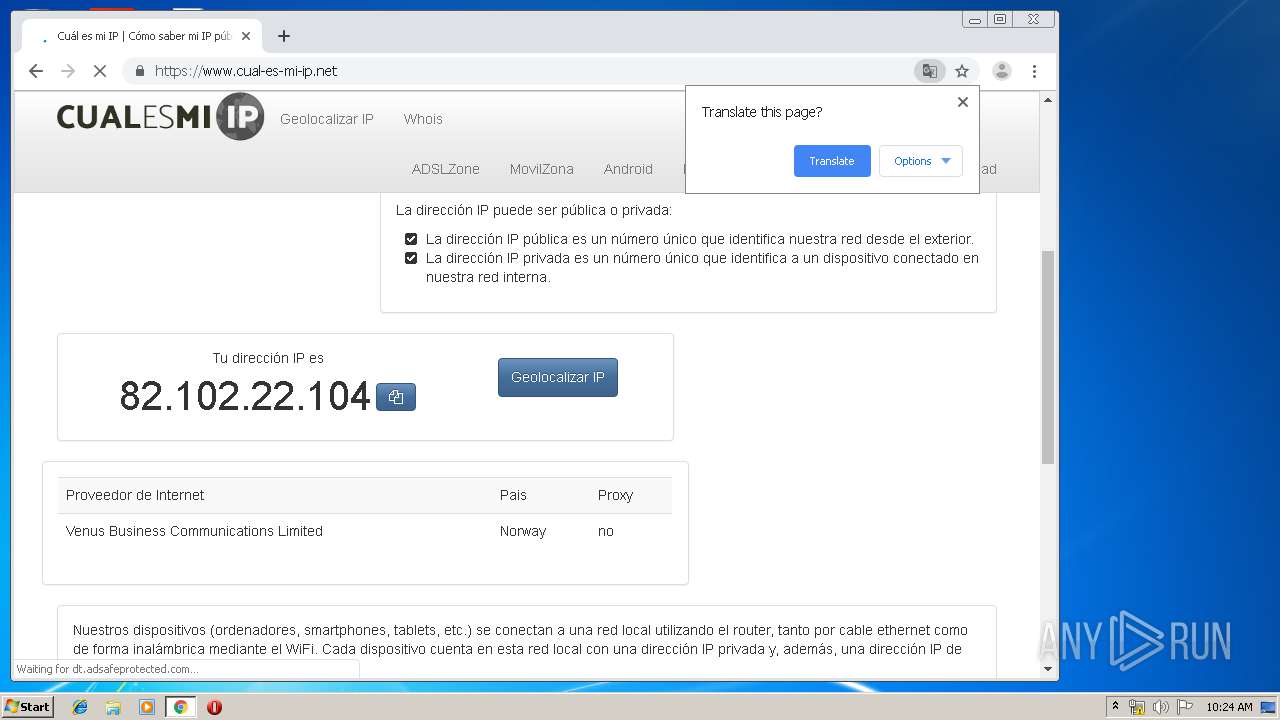Image resolution: width=1280 pixels, height=720 pixels.
Task: Click the Chrome back arrow
Action: click(x=36, y=71)
